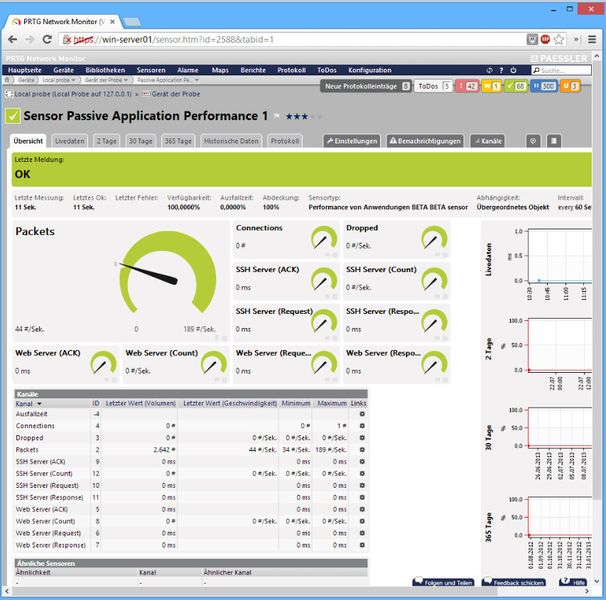Open the Sensoren menu

coord(151,70)
